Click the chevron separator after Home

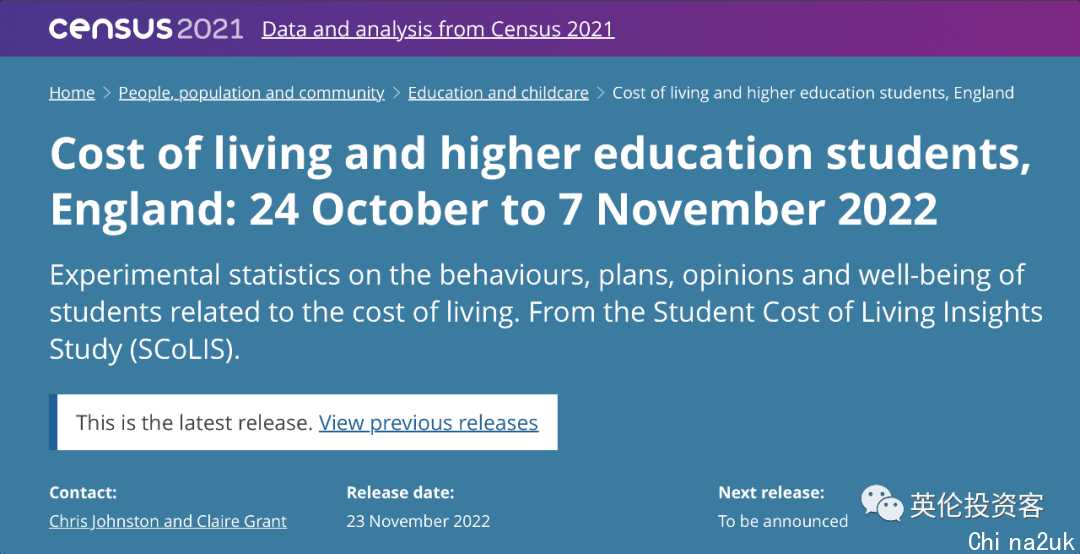pyautogui.click(x=107, y=93)
